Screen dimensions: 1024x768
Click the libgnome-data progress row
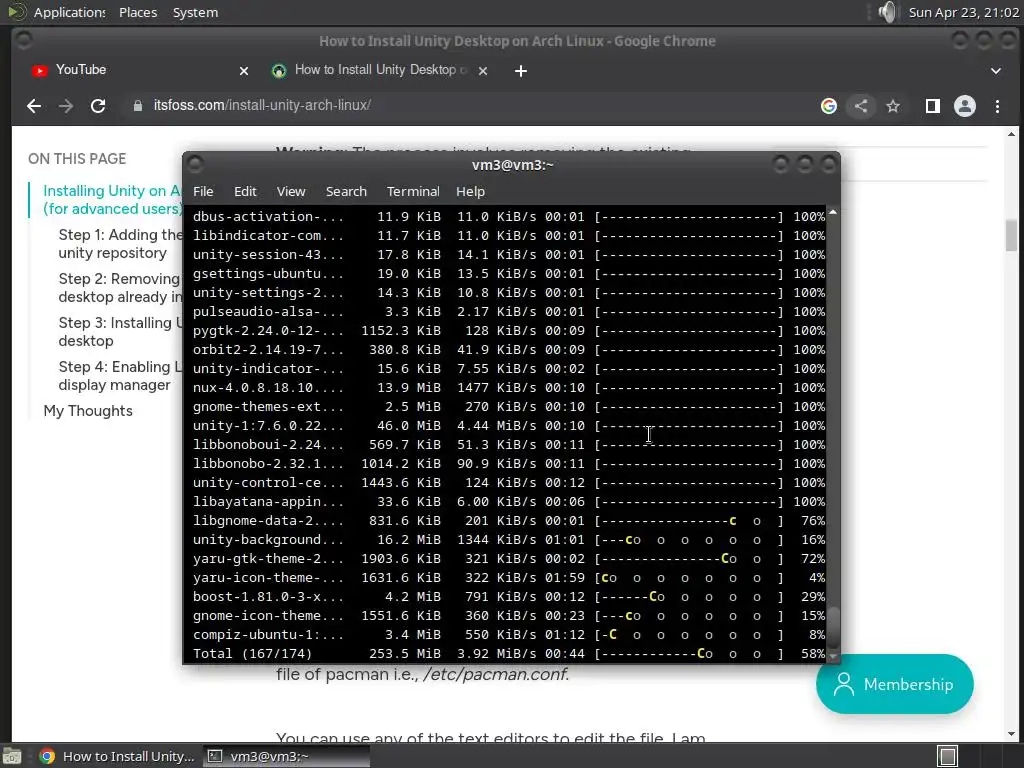[509, 521]
